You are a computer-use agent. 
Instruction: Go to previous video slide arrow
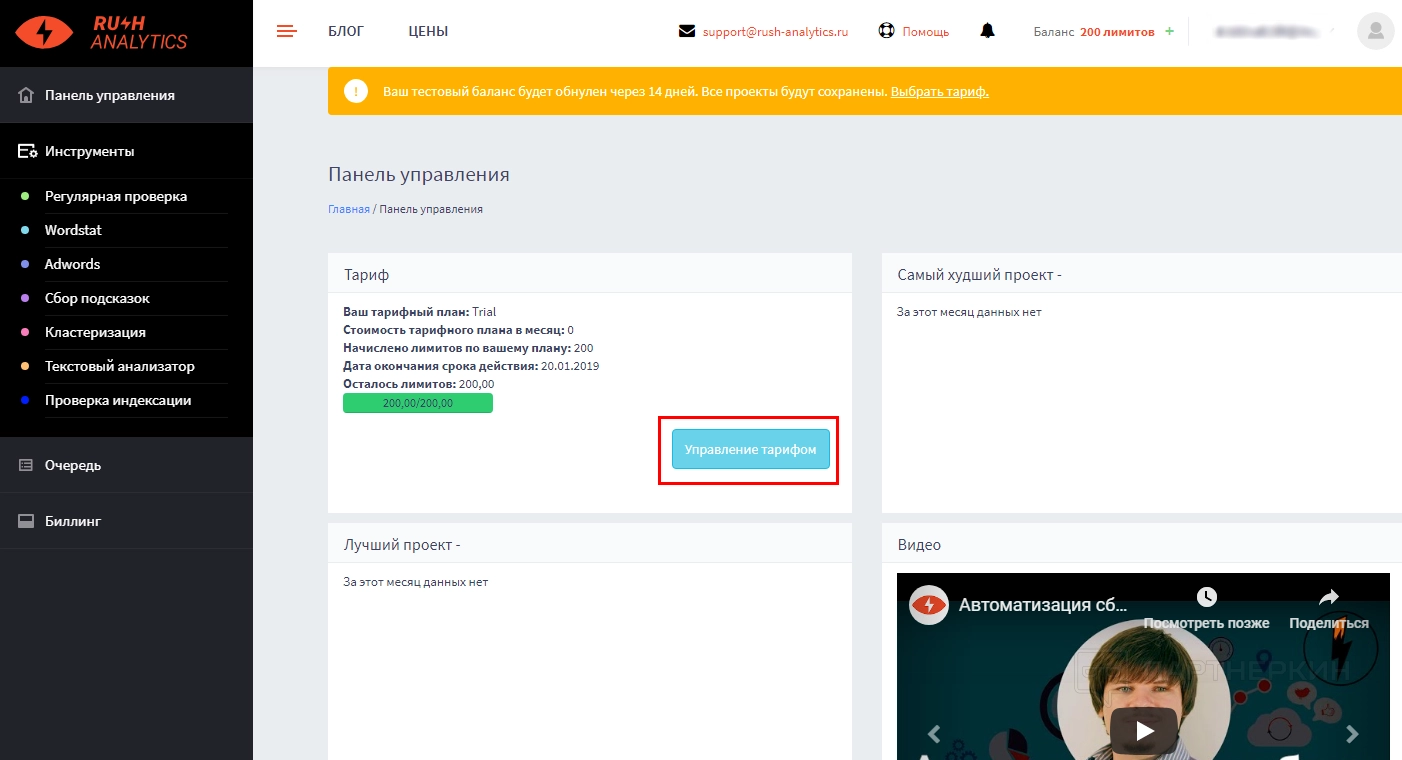pyautogui.click(x=934, y=734)
